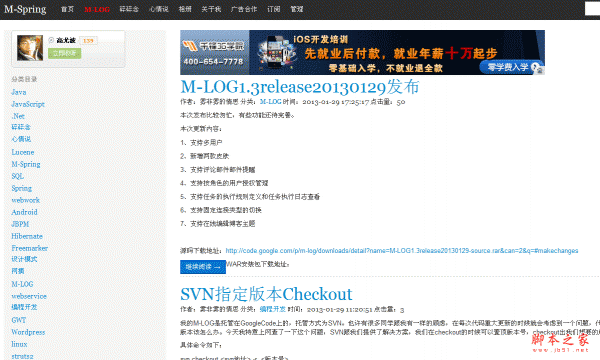The image size is (600, 360).
Task: Select the Freemarker category in sidebar
Action: pos(29,248)
